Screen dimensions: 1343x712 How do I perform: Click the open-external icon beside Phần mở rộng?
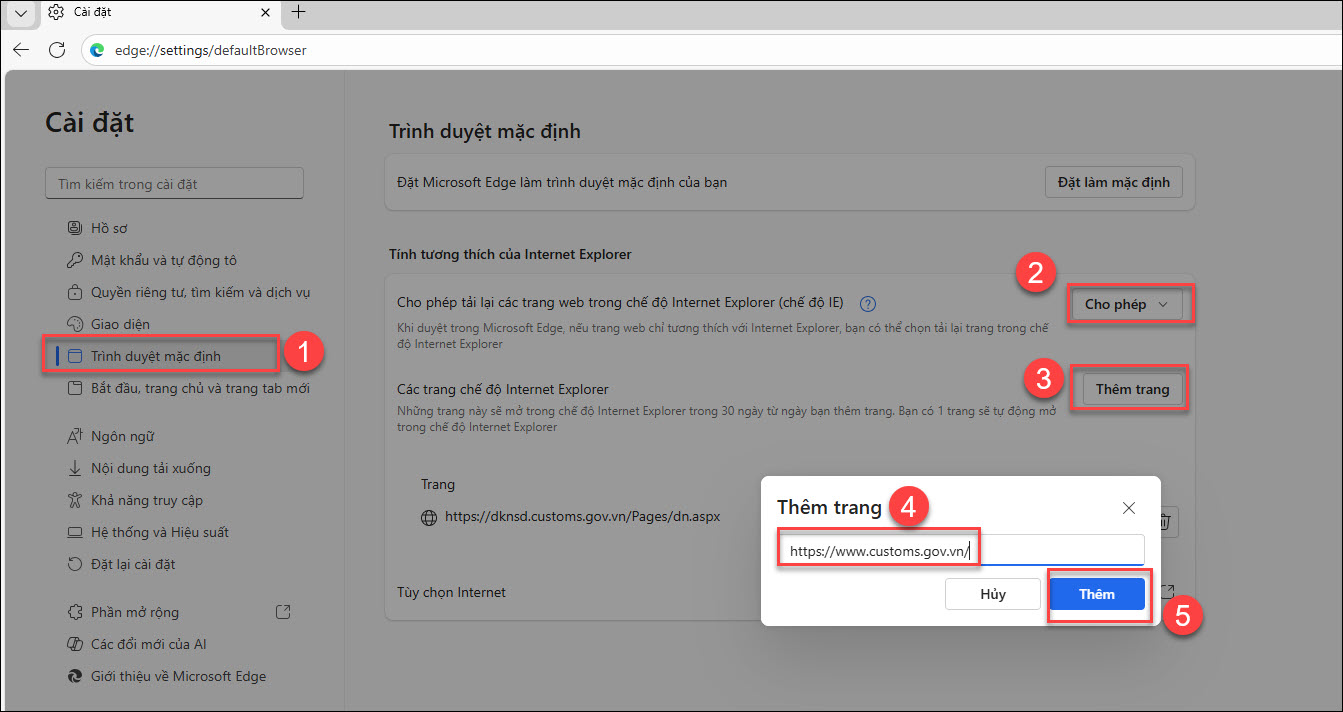pyautogui.click(x=283, y=611)
